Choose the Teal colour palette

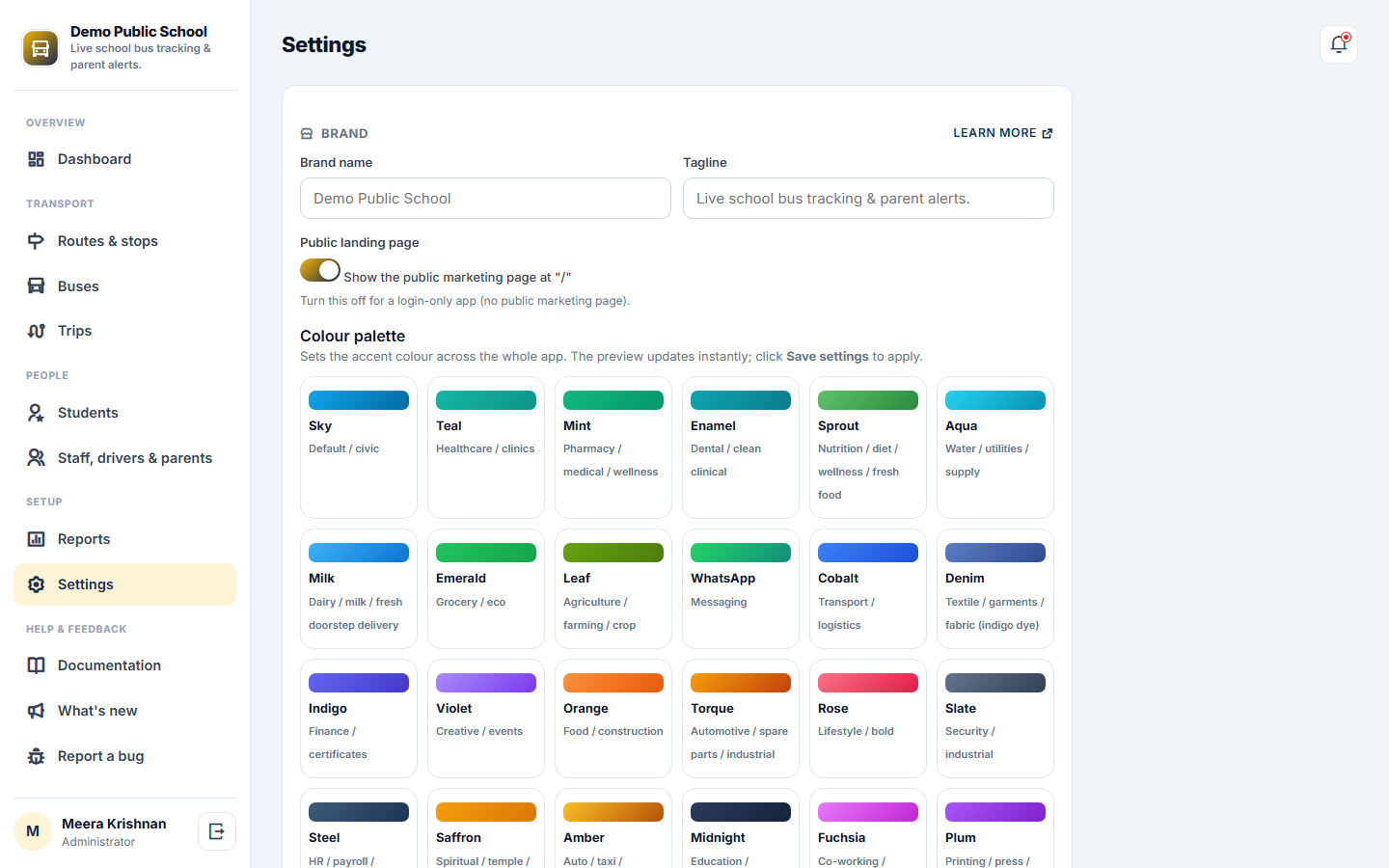point(486,448)
